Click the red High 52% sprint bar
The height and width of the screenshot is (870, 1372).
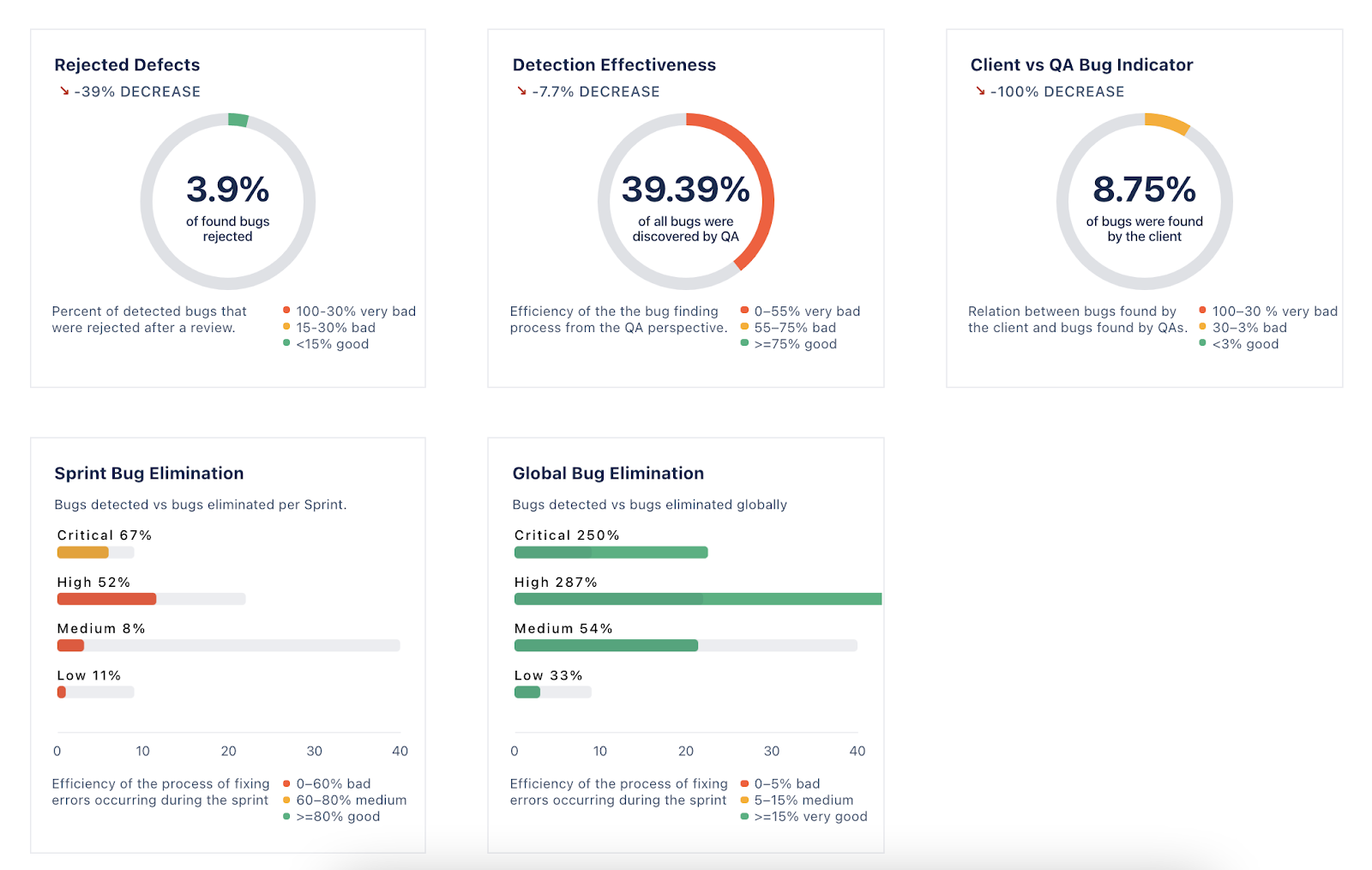(x=106, y=599)
